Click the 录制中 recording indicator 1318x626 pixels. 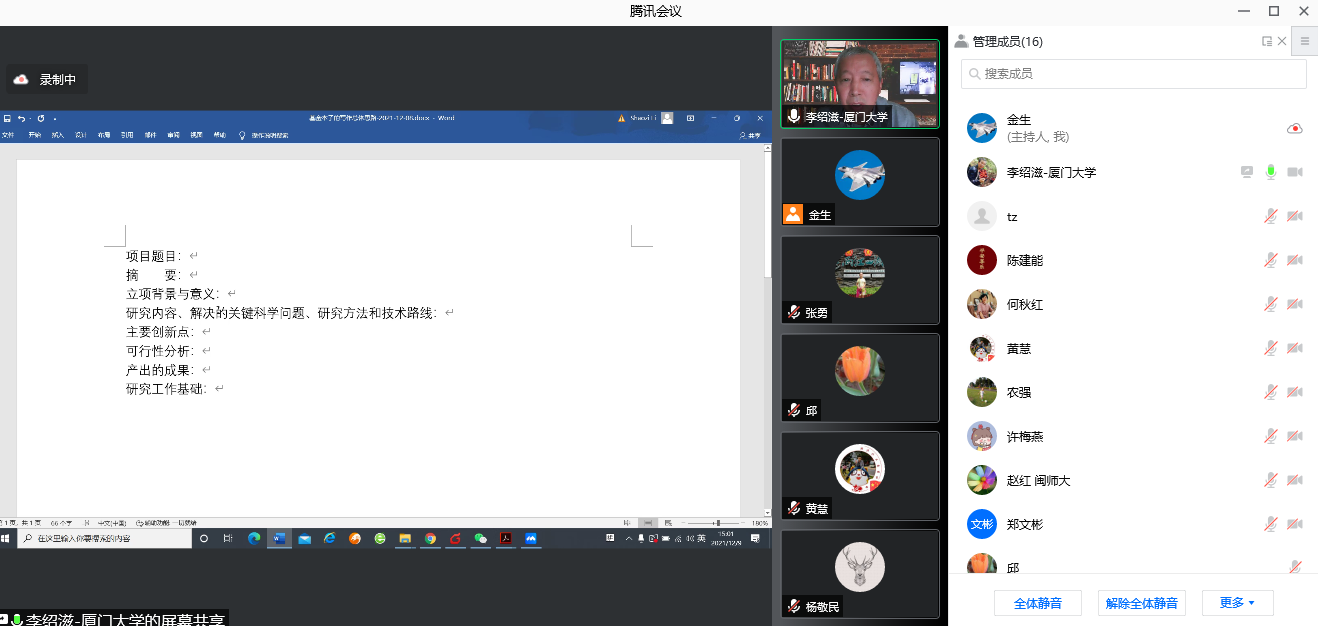pyautogui.click(x=47, y=80)
